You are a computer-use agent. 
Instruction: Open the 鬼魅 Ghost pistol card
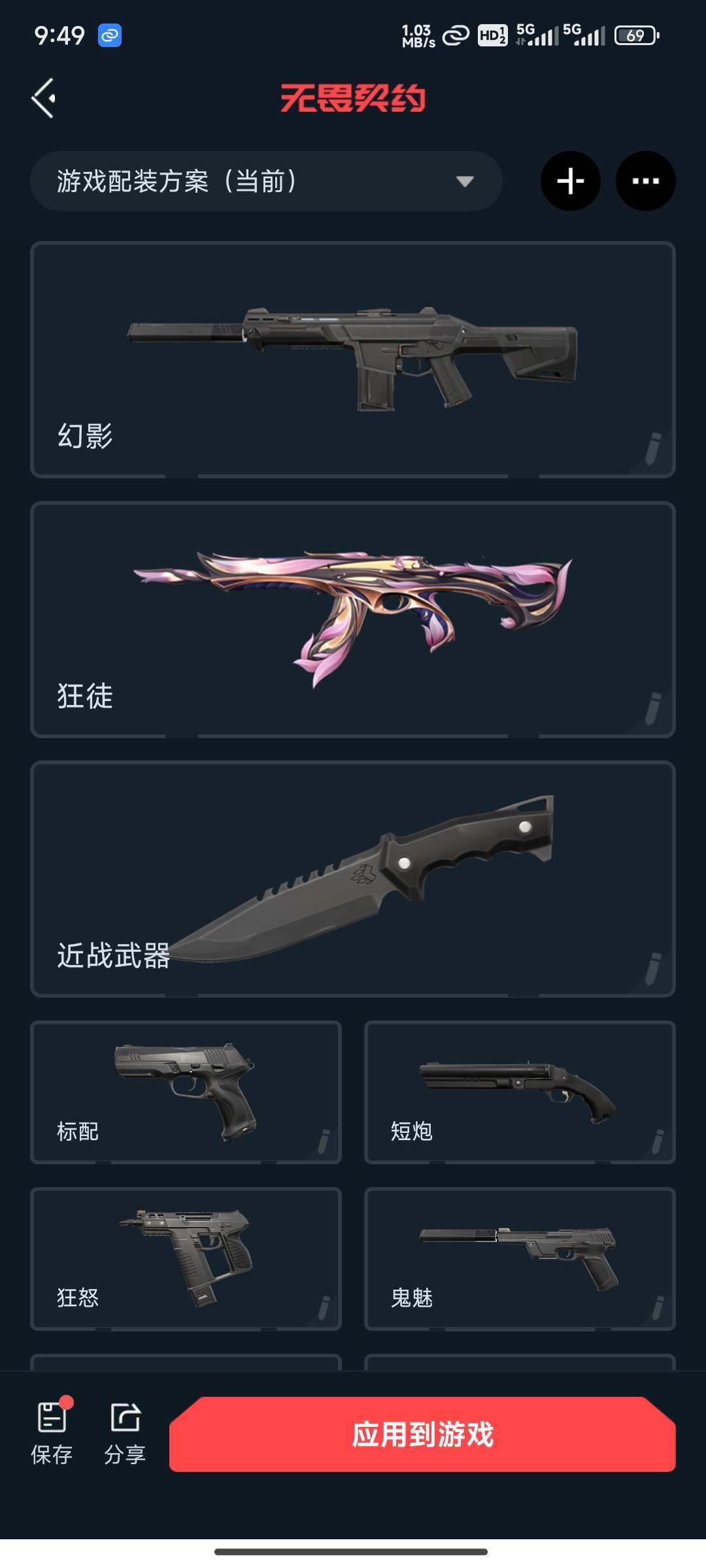[x=520, y=1259]
